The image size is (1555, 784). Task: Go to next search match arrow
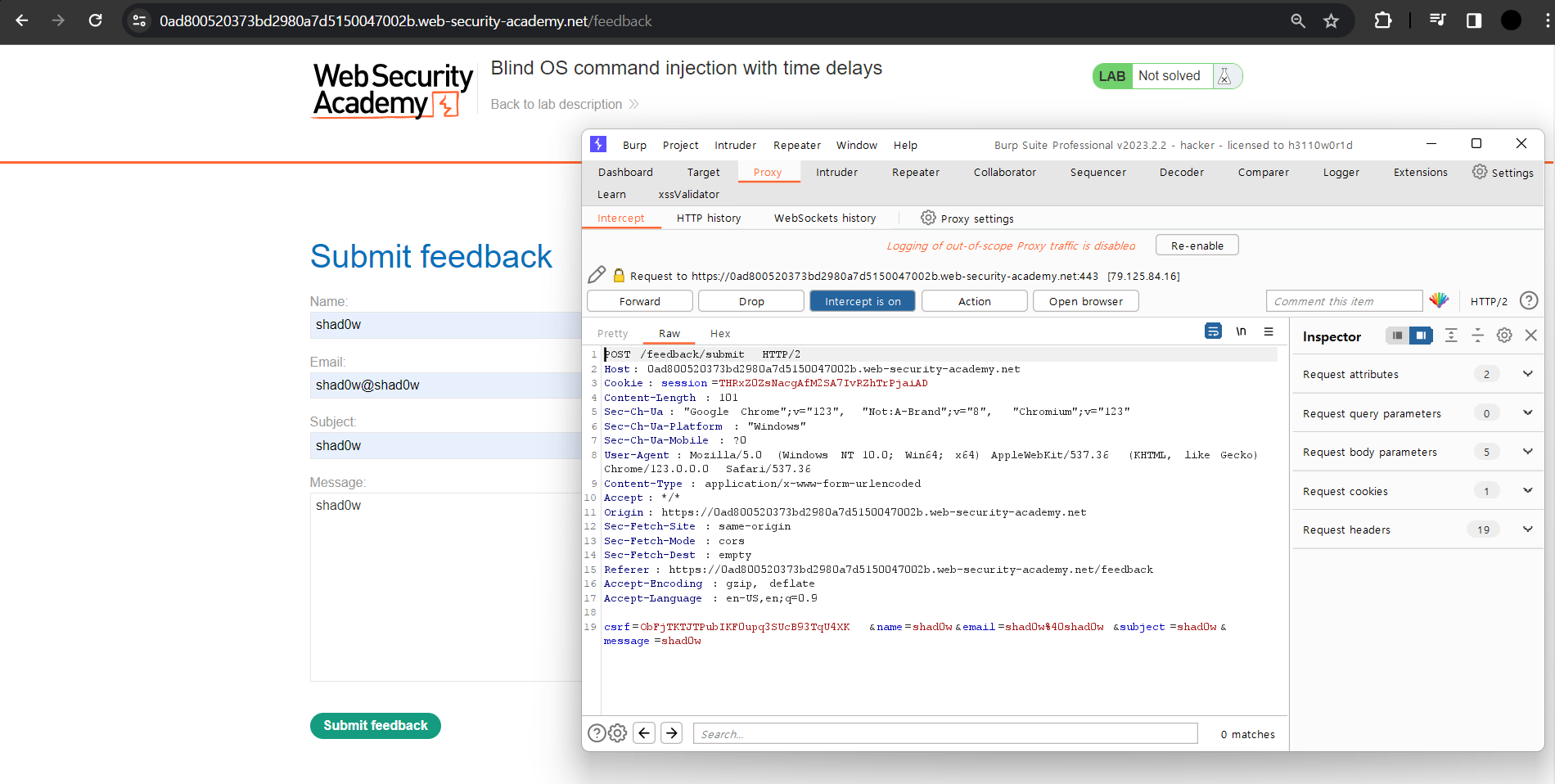point(672,732)
